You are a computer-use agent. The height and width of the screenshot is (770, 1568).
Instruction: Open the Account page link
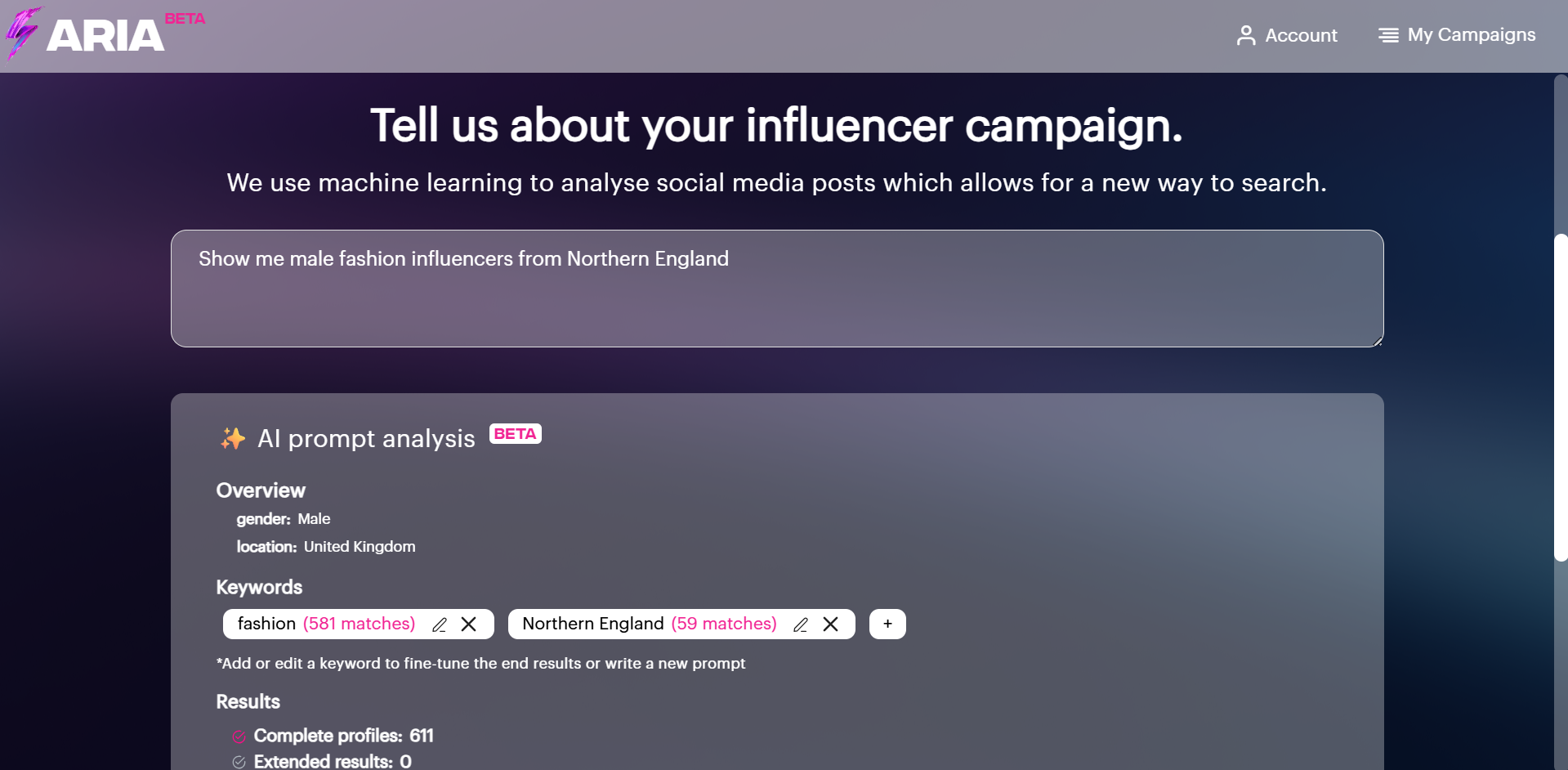(x=1301, y=35)
